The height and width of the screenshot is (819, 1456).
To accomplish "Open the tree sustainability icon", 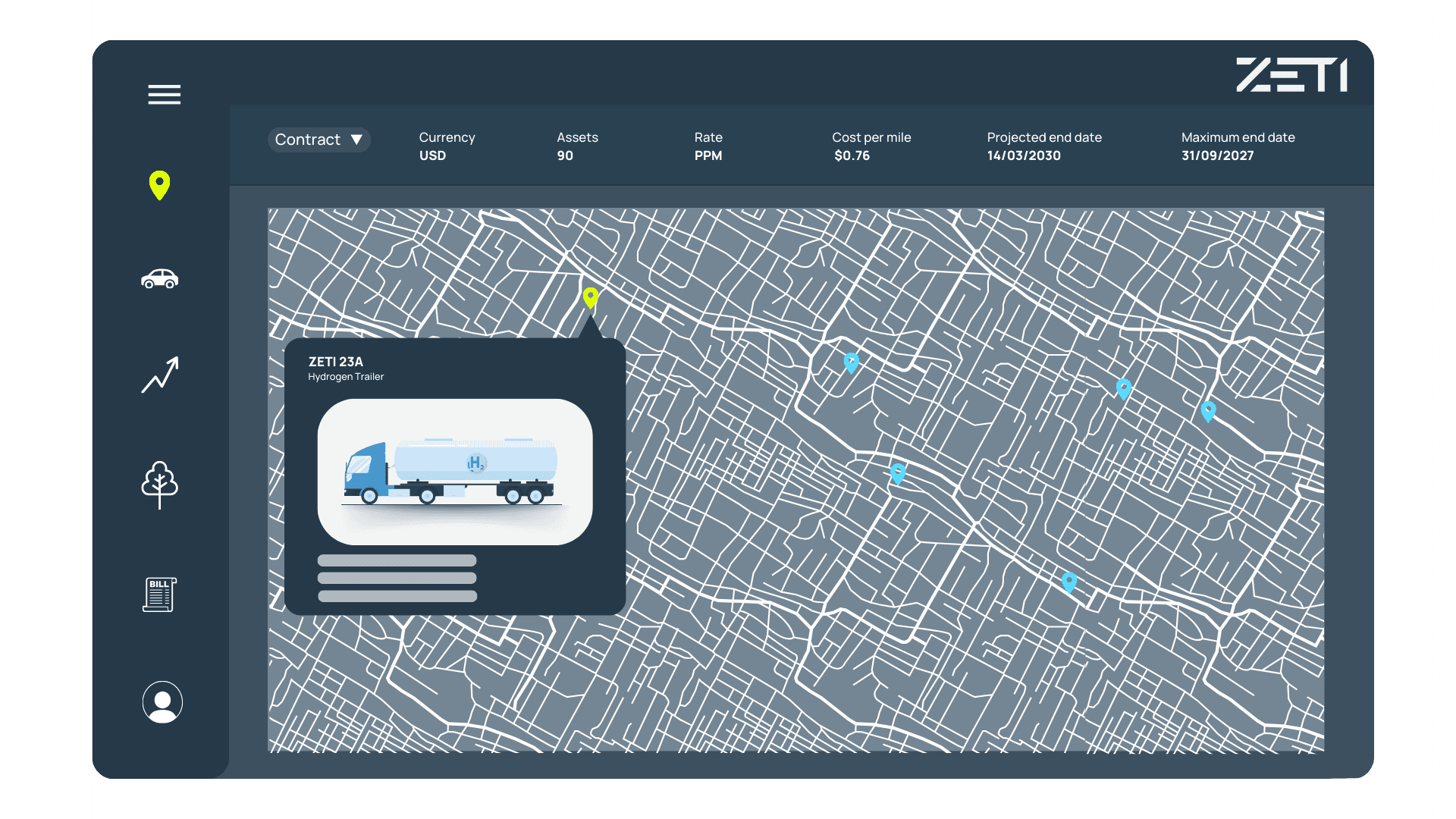I will pyautogui.click(x=159, y=485).
